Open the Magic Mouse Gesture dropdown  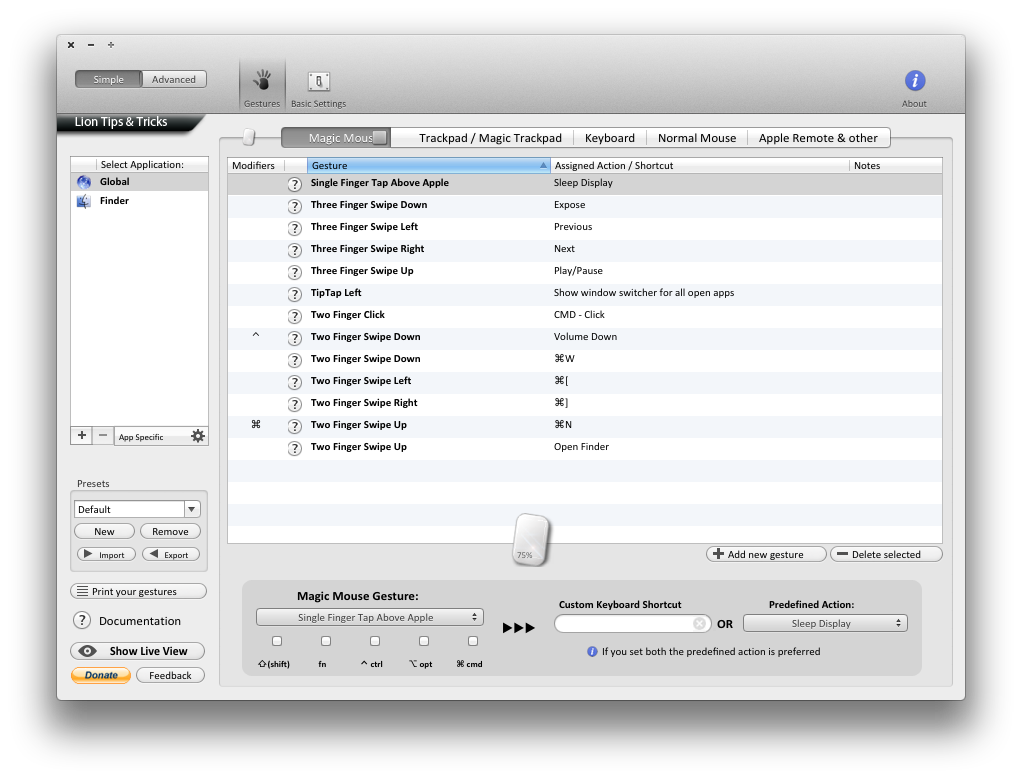click(370, 617)
